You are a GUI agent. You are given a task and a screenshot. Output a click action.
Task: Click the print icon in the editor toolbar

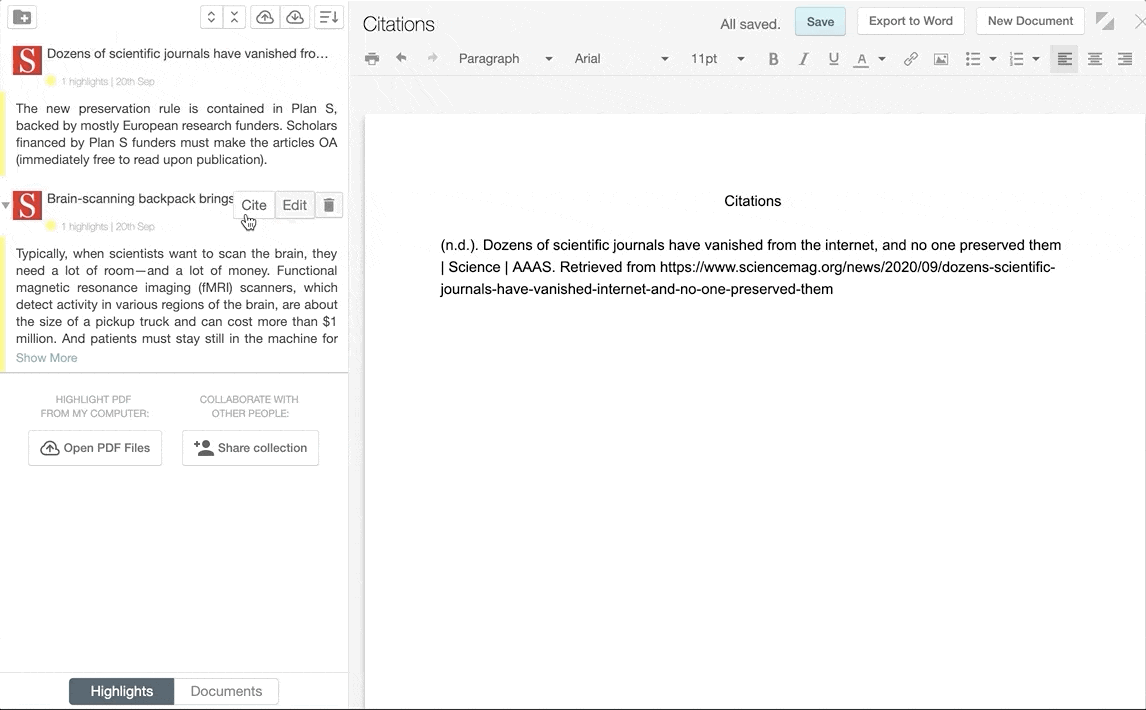(x=372, y=59)
